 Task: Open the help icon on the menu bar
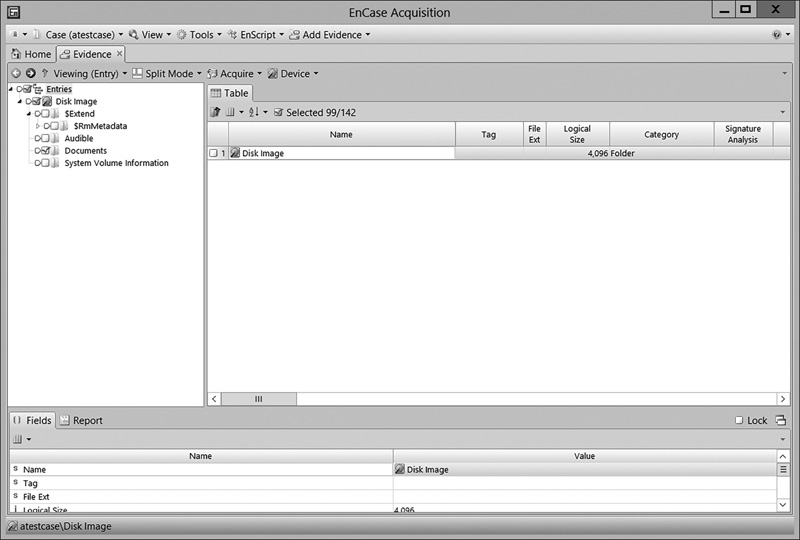click(777, 35)
